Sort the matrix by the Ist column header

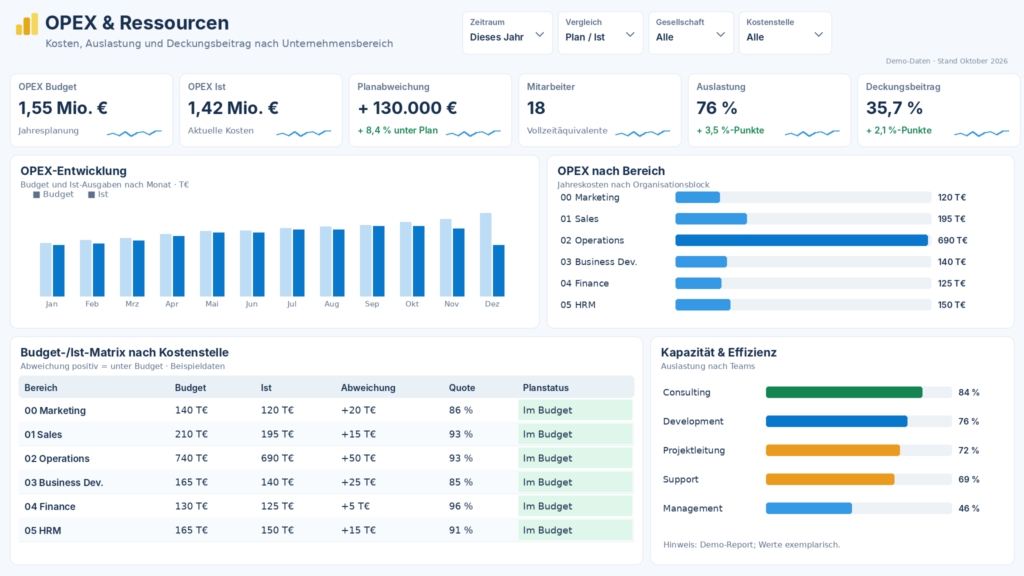(266, 388)
